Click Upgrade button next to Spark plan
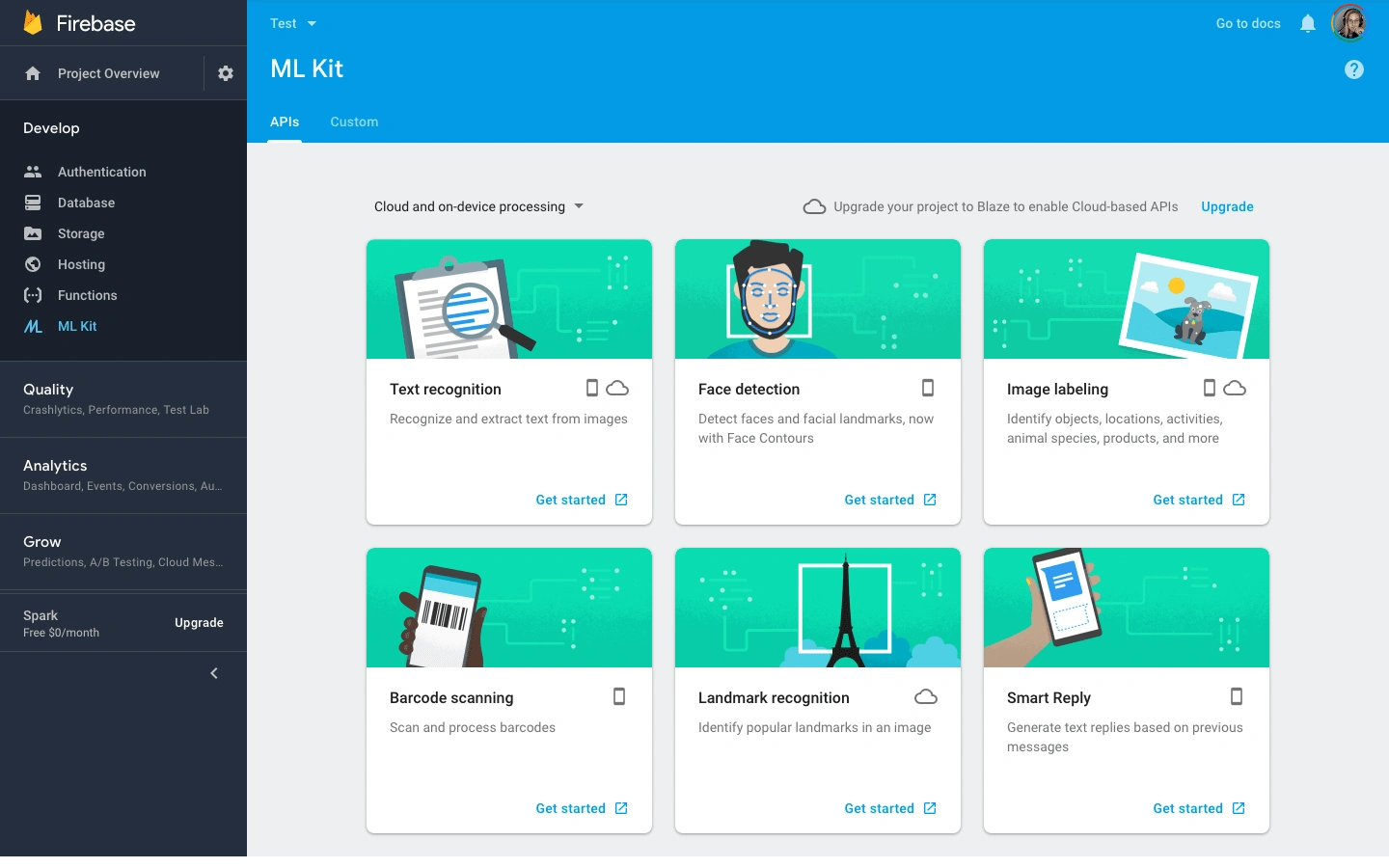 coord(199,623)
